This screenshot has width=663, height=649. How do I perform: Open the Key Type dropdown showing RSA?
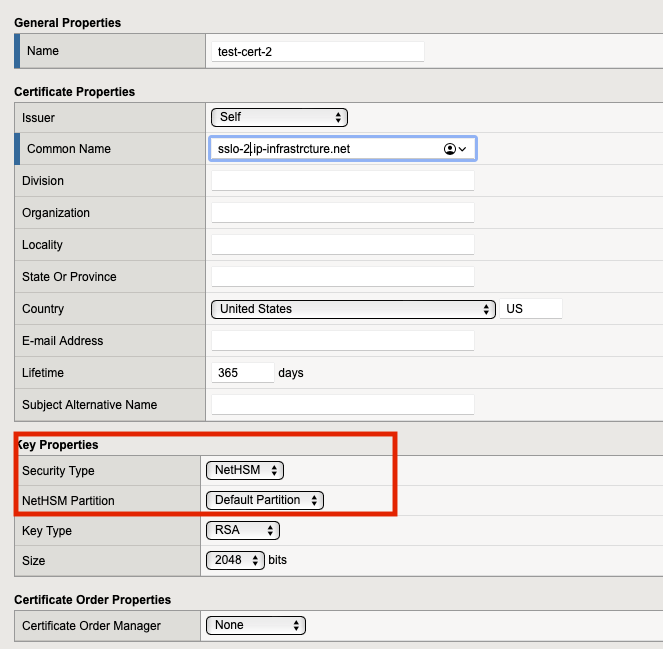click(x=243, y=530)
